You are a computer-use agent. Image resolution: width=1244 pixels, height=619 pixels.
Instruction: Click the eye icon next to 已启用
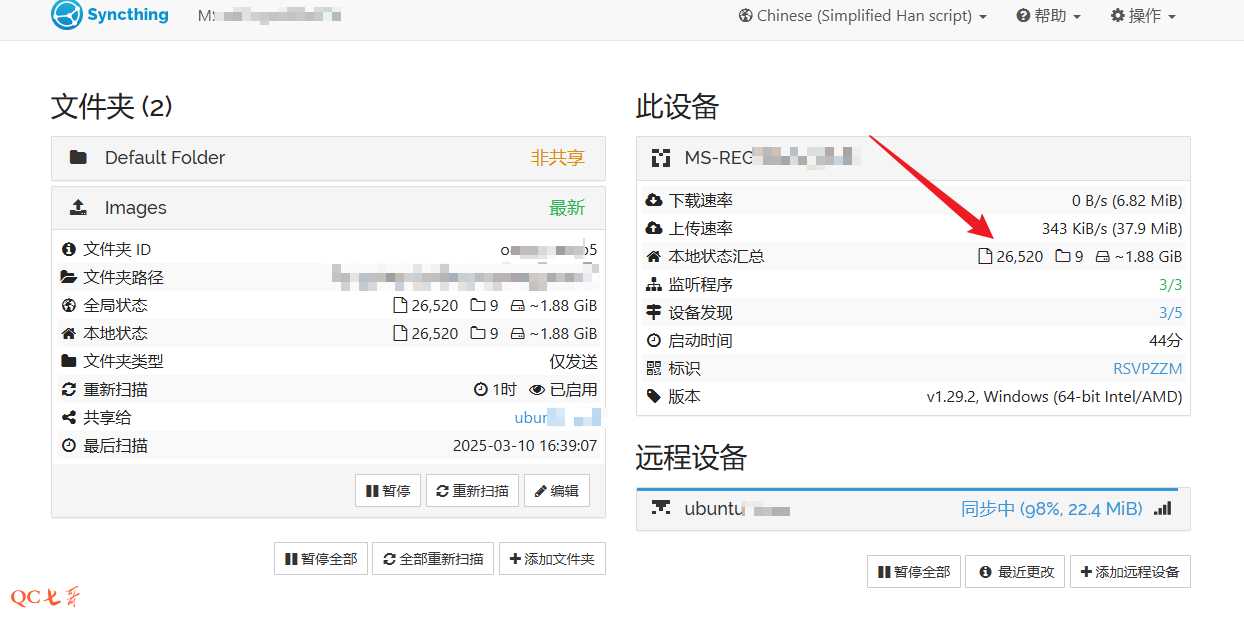[x=537, y=390]
